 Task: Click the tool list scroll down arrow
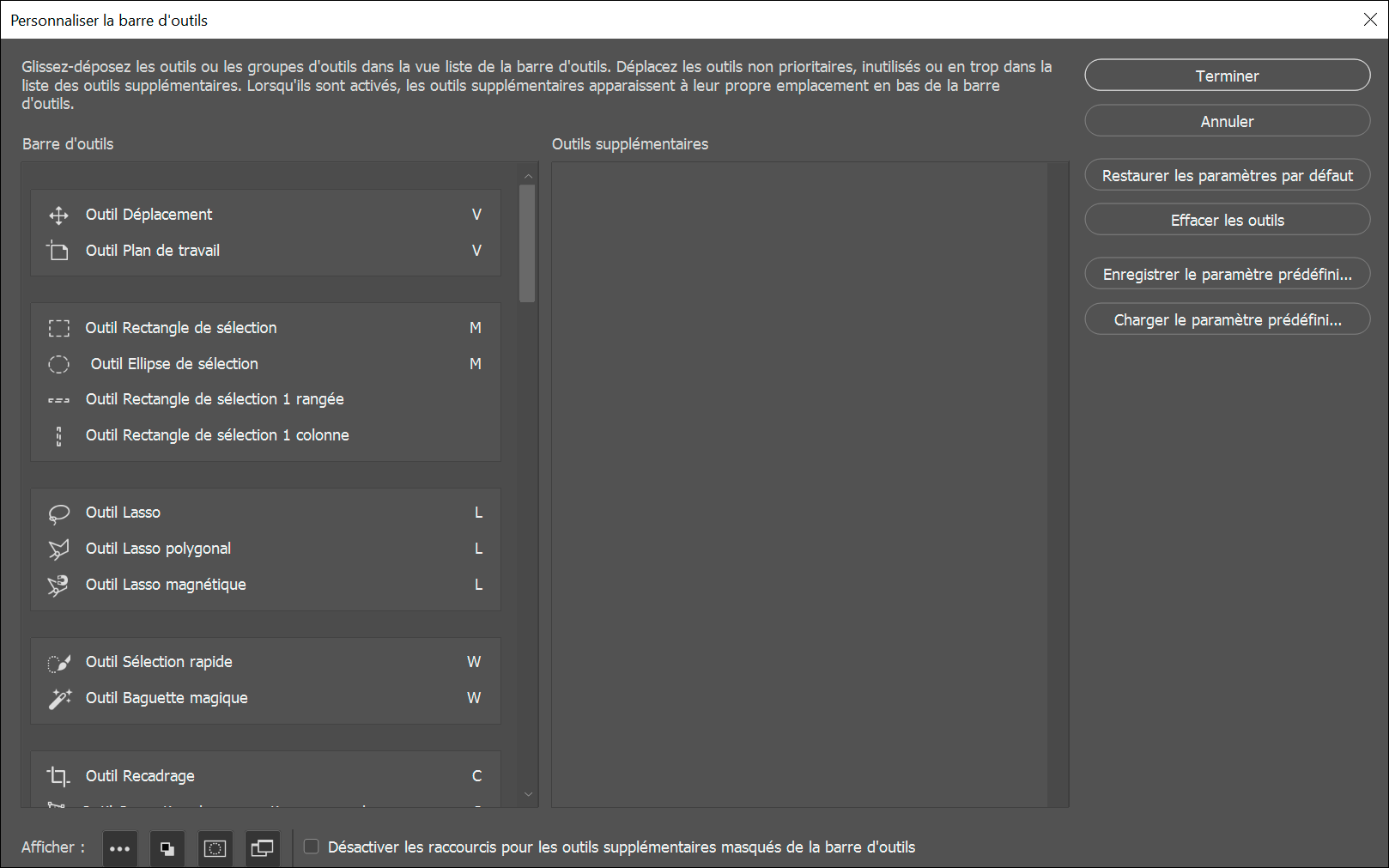(528, 795)
